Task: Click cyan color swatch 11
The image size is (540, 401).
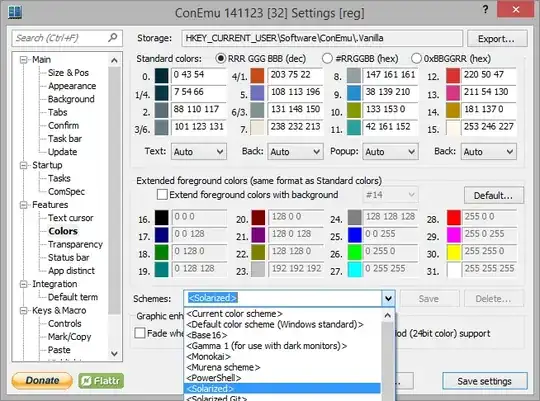Action: tap(354, 128)
